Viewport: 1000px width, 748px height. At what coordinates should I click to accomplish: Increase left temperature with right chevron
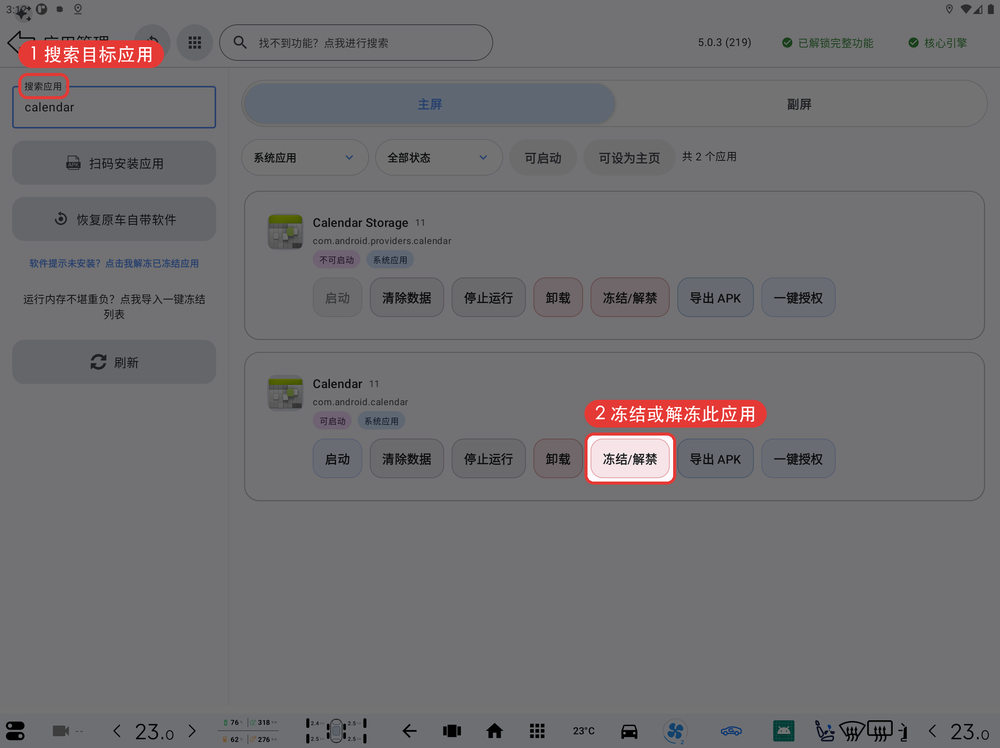coord(192,731)
